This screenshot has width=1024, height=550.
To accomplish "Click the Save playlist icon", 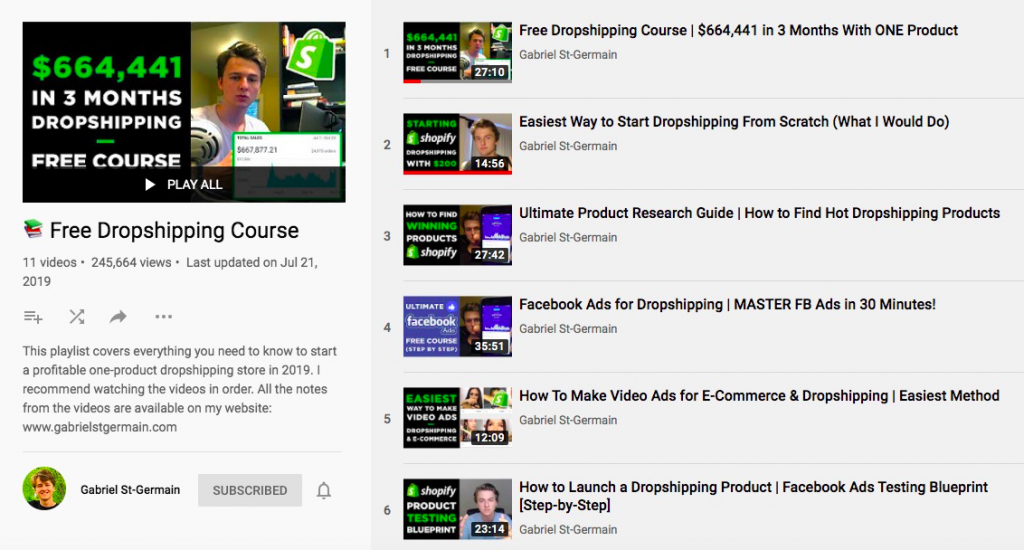I will tap(33, 317).
